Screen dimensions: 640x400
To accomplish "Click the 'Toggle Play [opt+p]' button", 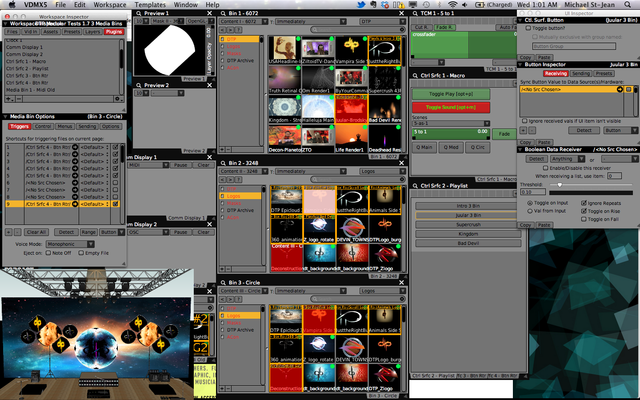I will point(451,94).
